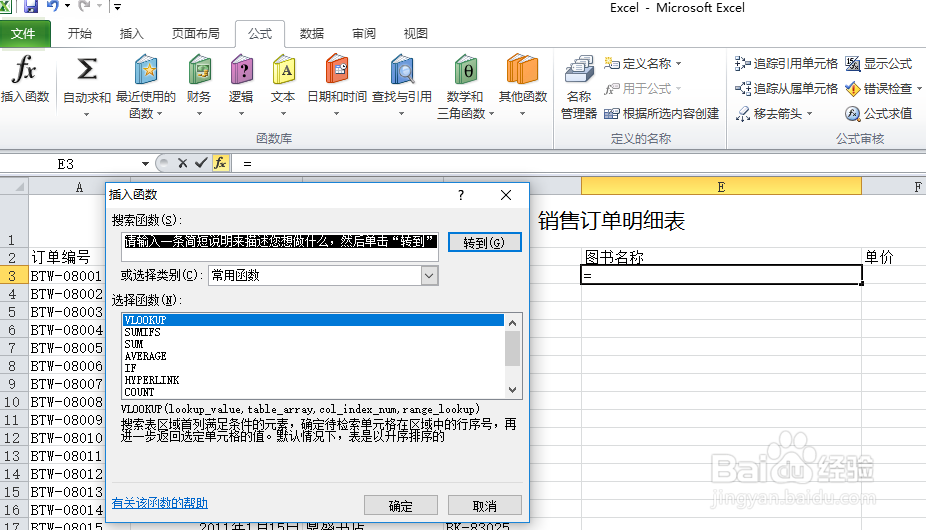
Task: Click the Insert Function fx ribbon icon
Action: (24, 71)
